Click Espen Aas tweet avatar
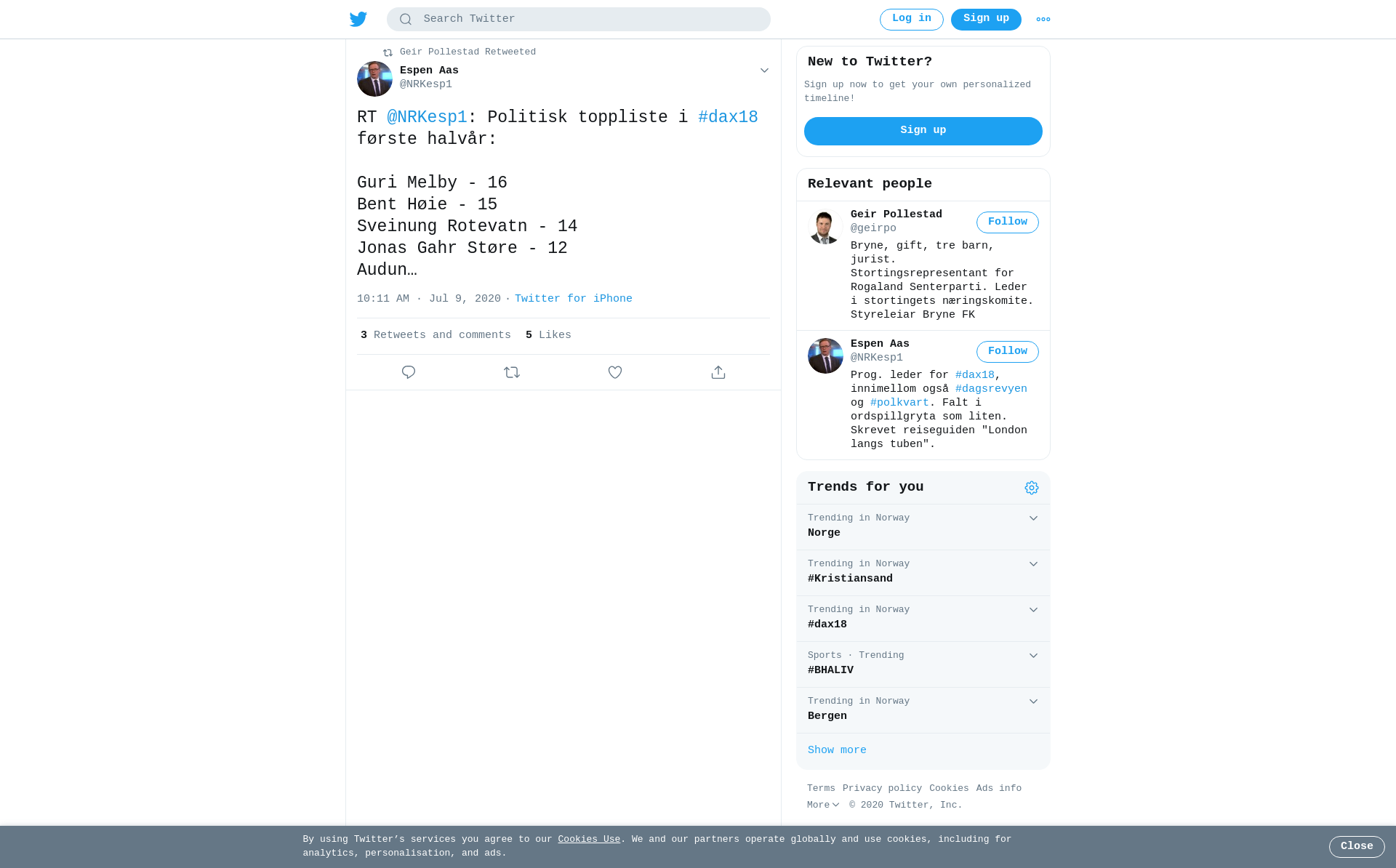The width and height of the screenshot is (1396, 868). pos(374,79)
